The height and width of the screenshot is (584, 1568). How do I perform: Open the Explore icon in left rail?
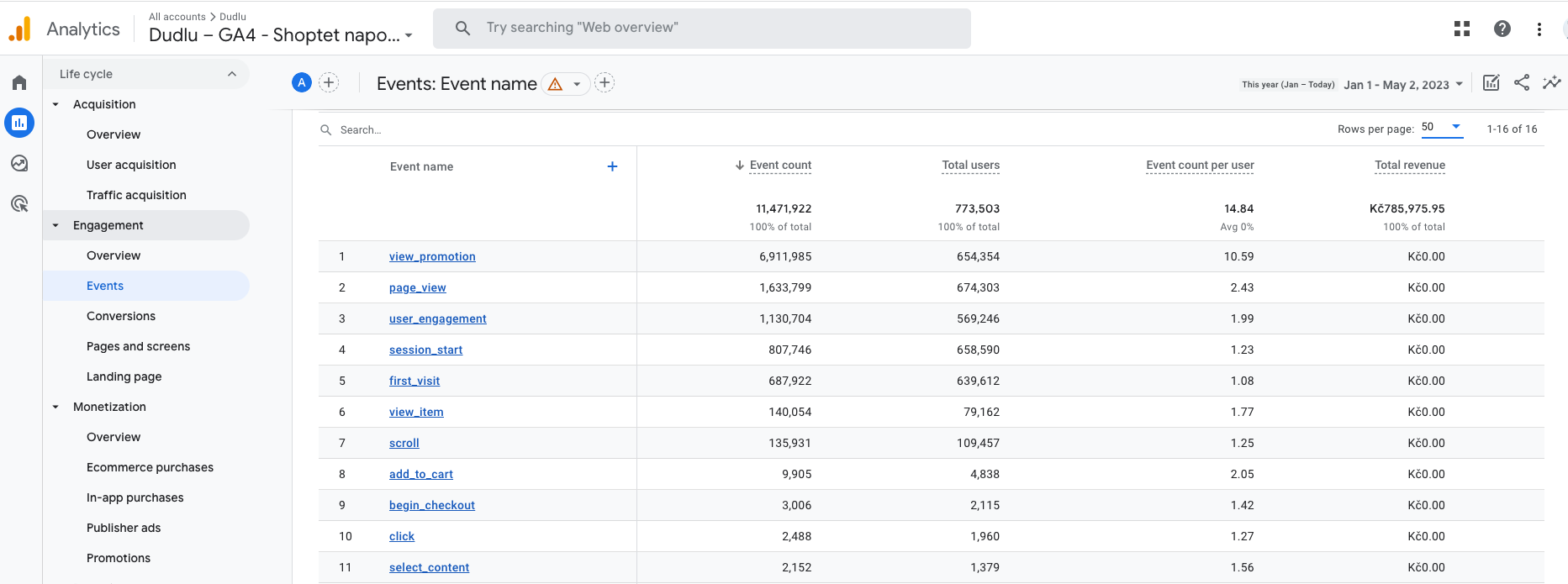19,163
